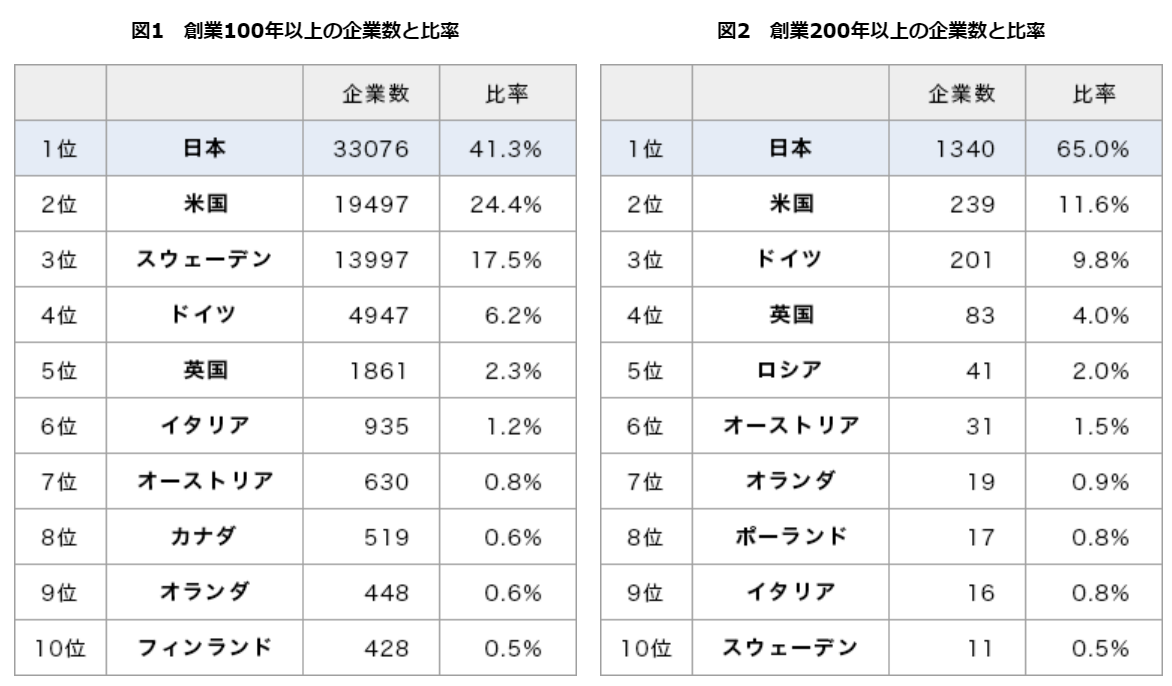Select the 41.3% ratio cell

coord(505,150)
